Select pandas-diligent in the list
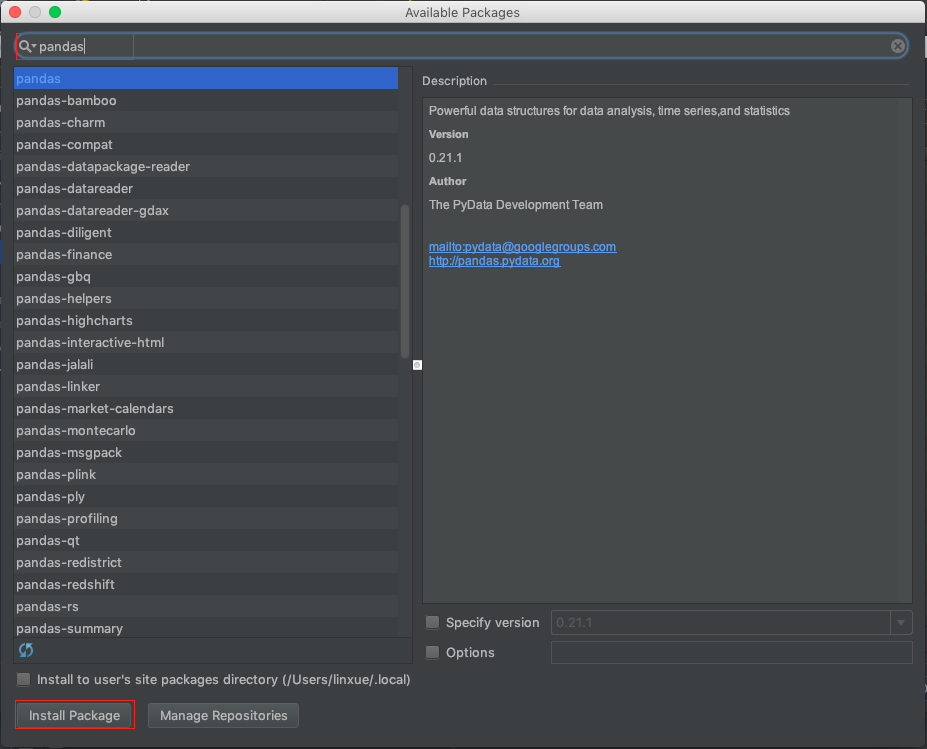 (206, 232)
